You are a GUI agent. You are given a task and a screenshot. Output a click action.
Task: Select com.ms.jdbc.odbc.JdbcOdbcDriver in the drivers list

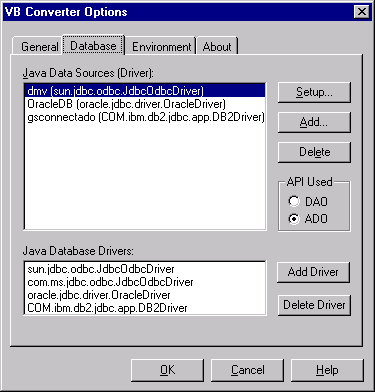click(145, 282)
